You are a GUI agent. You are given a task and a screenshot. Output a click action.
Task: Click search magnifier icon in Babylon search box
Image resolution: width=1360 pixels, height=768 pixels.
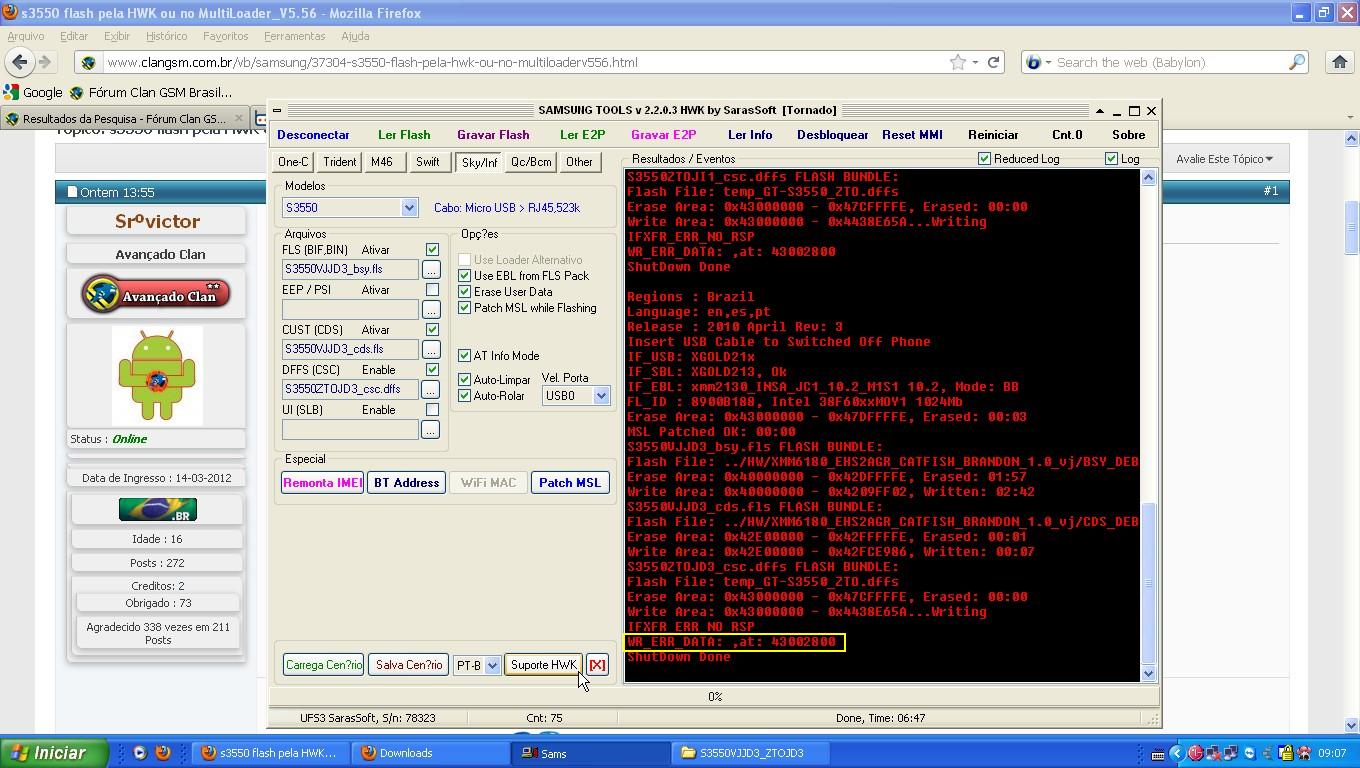1297,62
